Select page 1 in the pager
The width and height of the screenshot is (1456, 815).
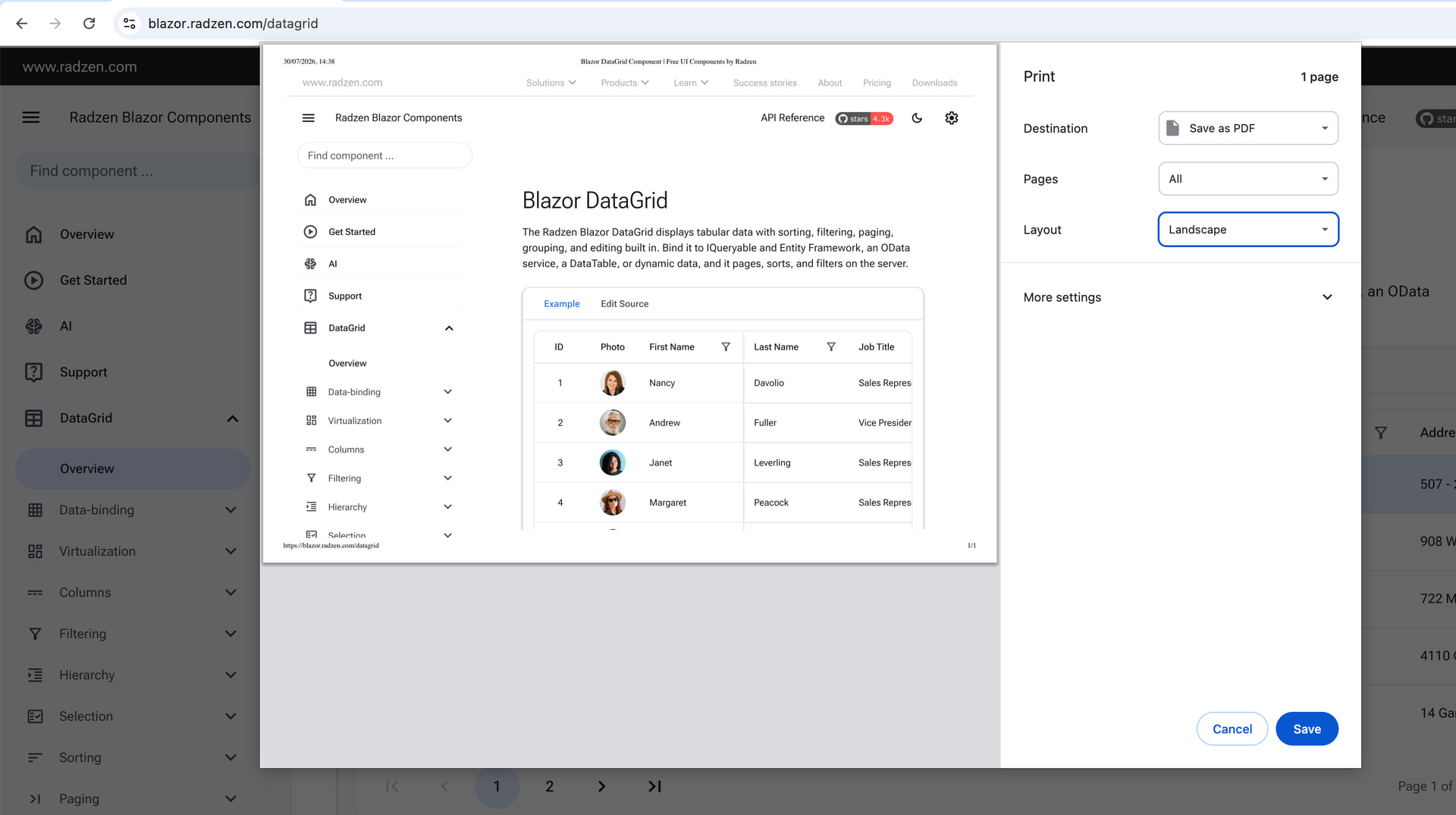tap(497, 786)
